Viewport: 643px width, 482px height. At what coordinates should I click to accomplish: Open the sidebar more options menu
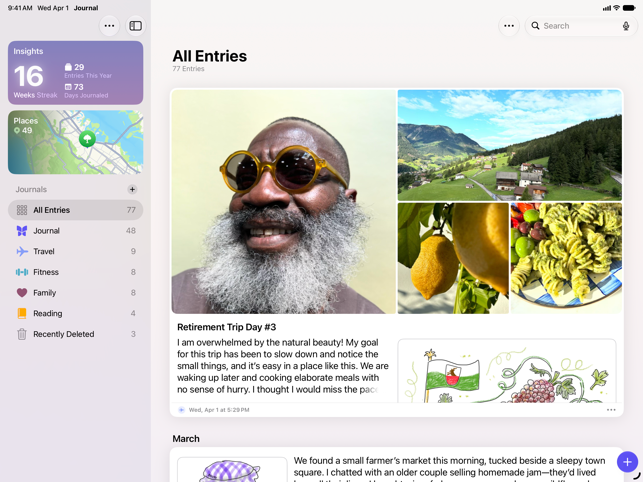coord(109,26)
